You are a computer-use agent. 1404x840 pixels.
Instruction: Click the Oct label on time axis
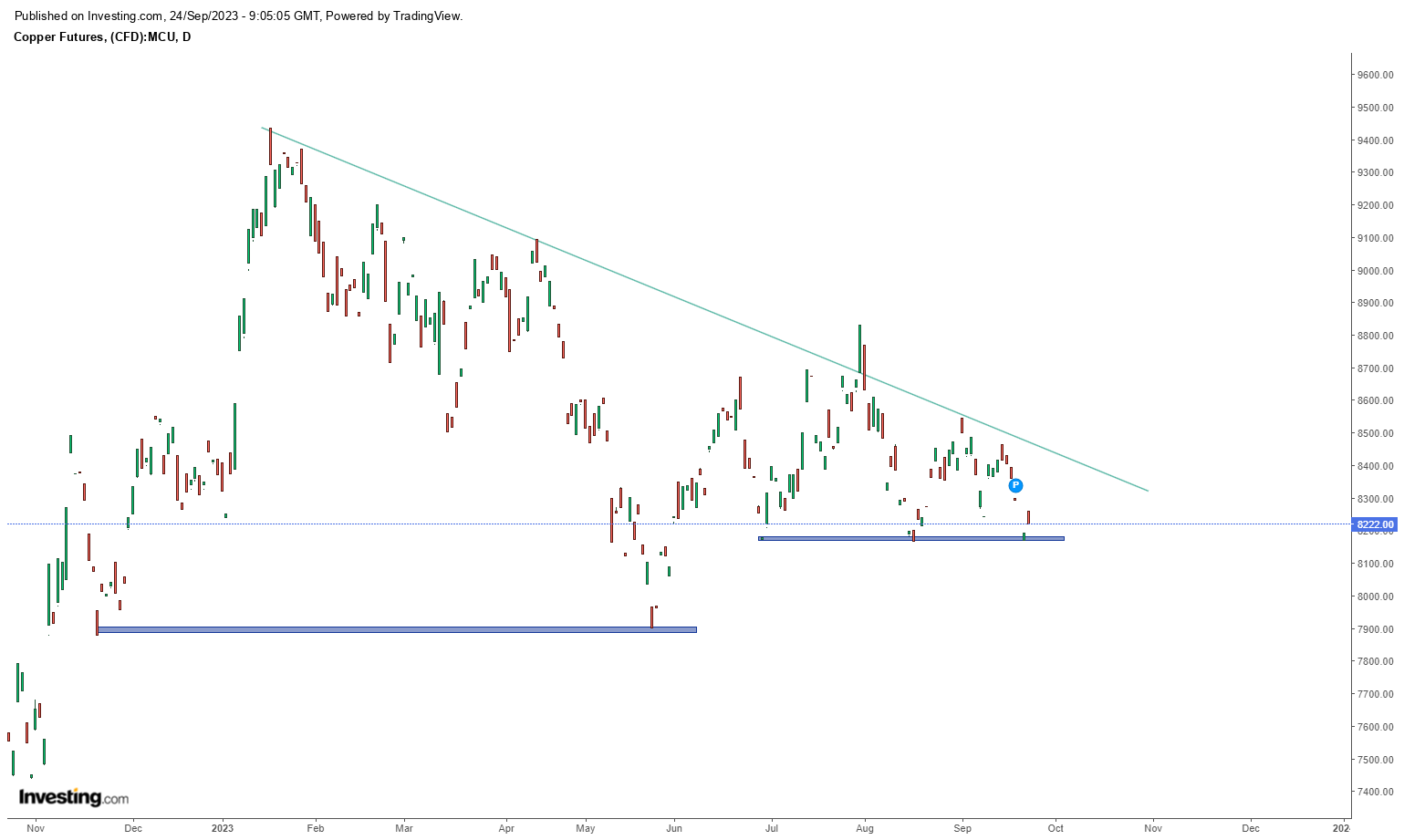[1056, 828]
